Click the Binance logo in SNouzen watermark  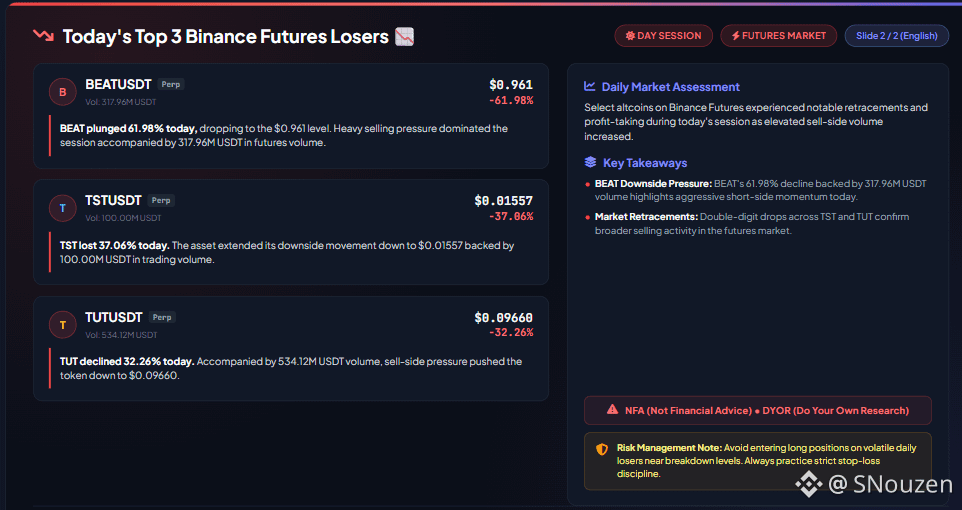(x=809, y=484)
